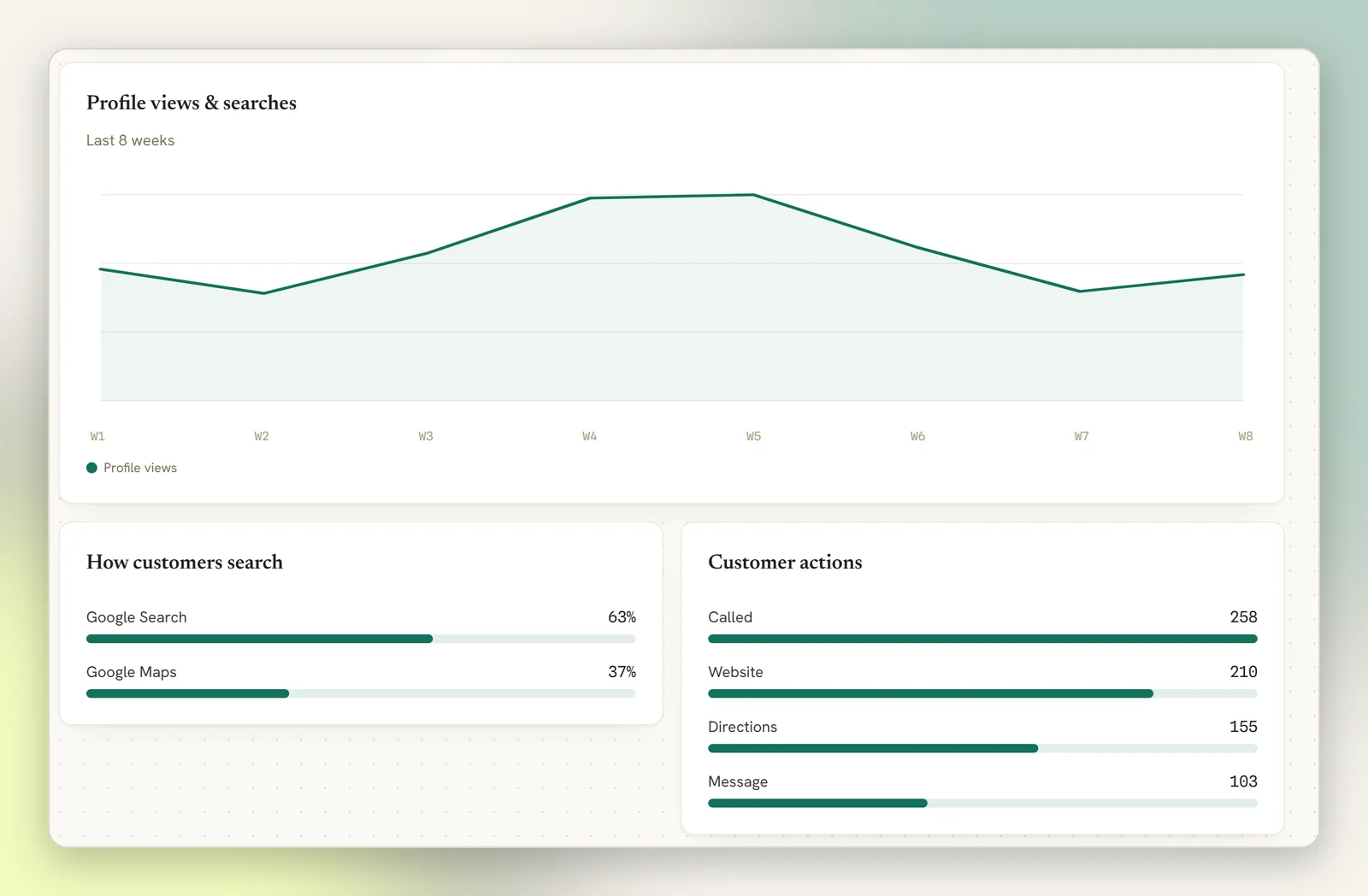
Task: Click the Google Search progress bar
Action: 361,639
